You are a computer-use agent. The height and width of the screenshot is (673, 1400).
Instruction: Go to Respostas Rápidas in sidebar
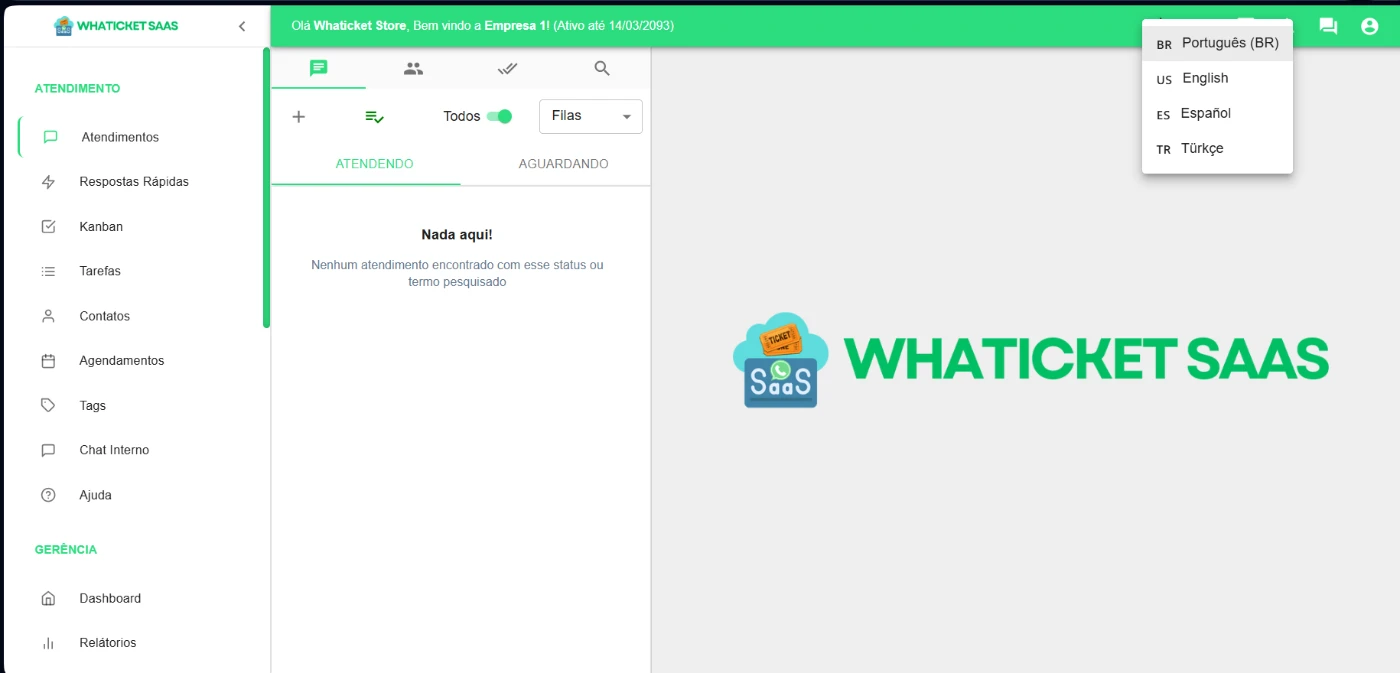point(134,182)
